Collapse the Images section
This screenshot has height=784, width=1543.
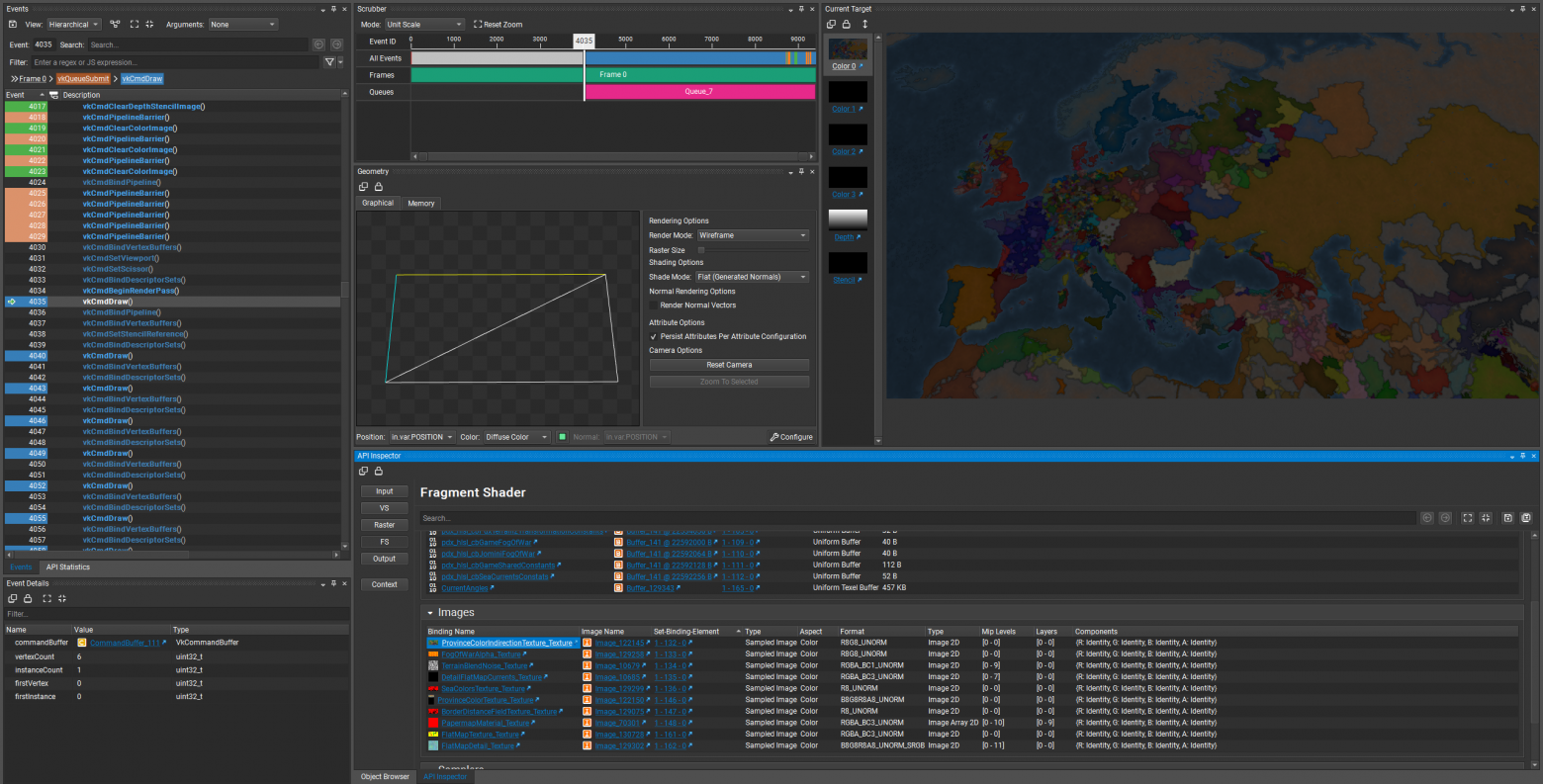coord(430,613)
